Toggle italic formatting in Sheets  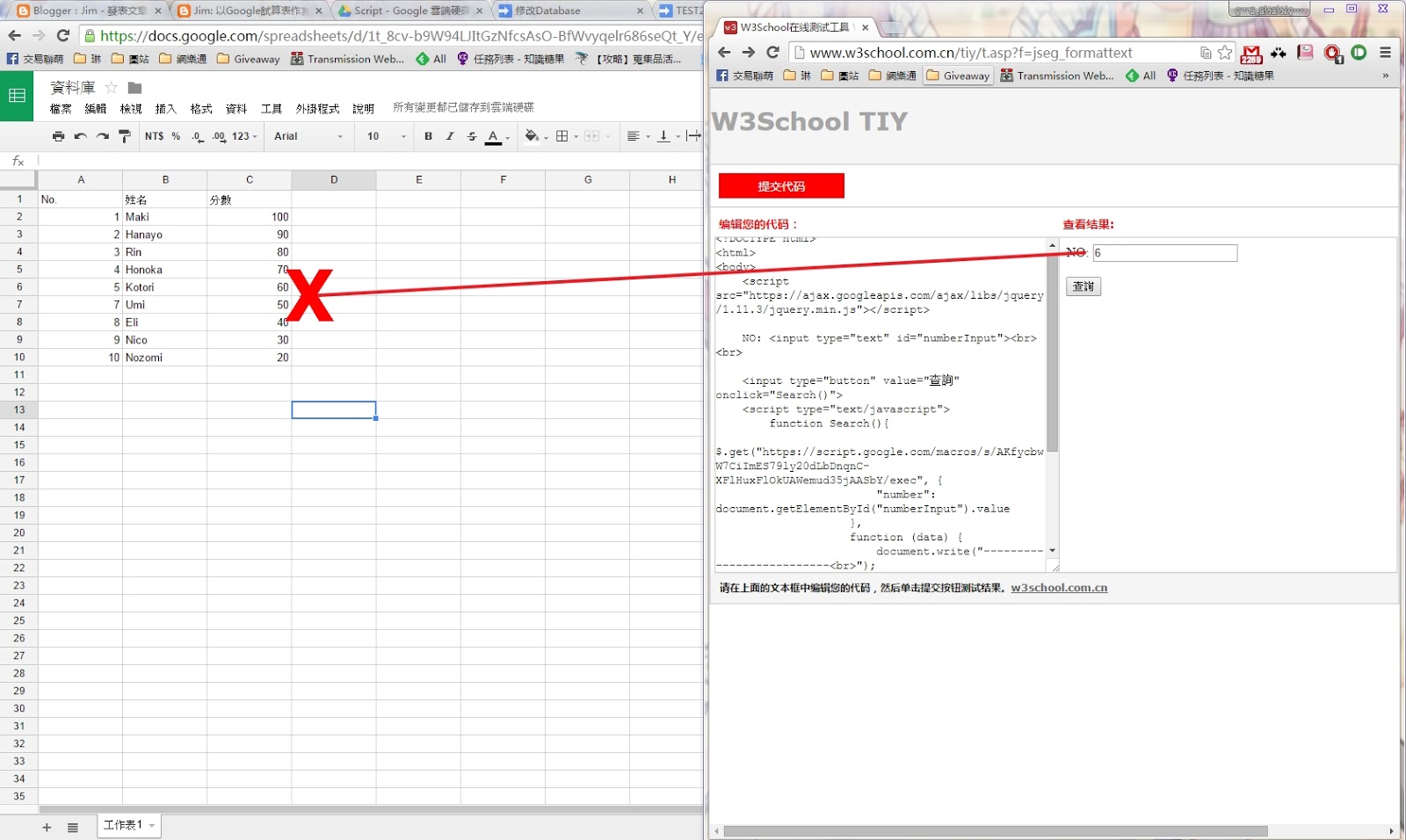coord(450,136)
